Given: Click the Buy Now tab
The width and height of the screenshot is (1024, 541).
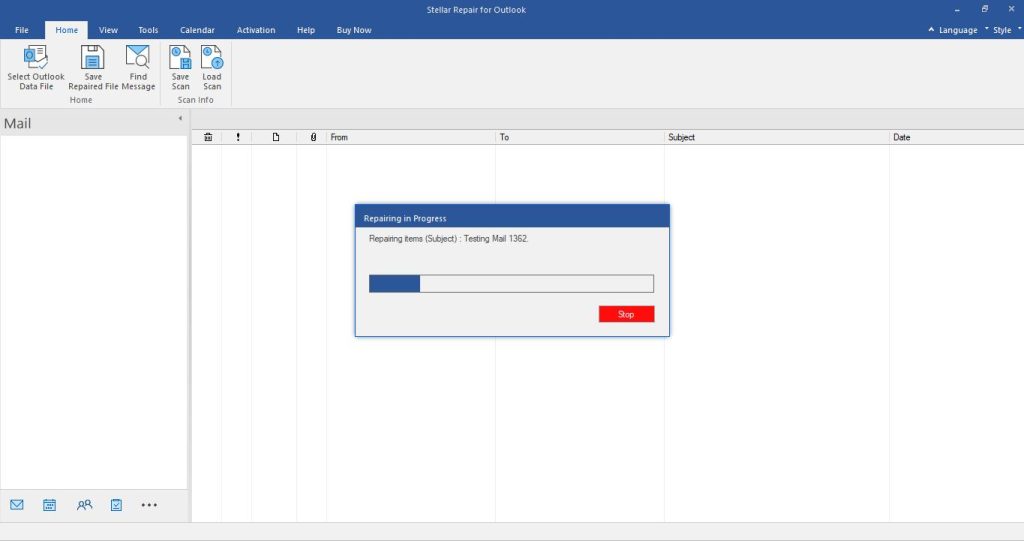Looking at the screenshot, I should coord(354,30).
